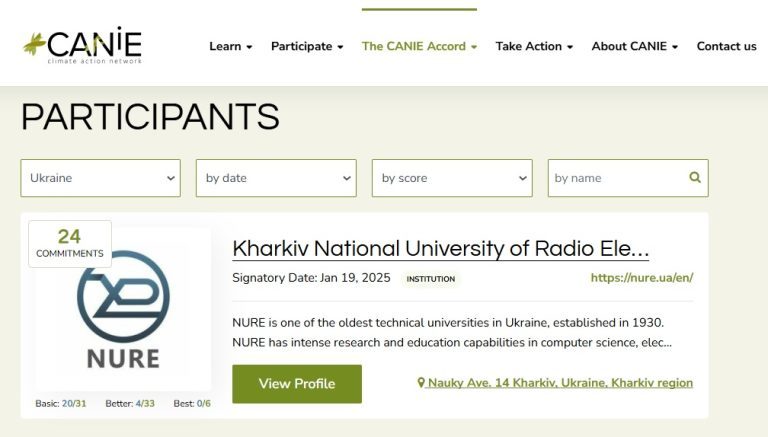Click the INSTITUTION tag label
The width and height of the screenshot is (768, 437).
pos(430,279)
